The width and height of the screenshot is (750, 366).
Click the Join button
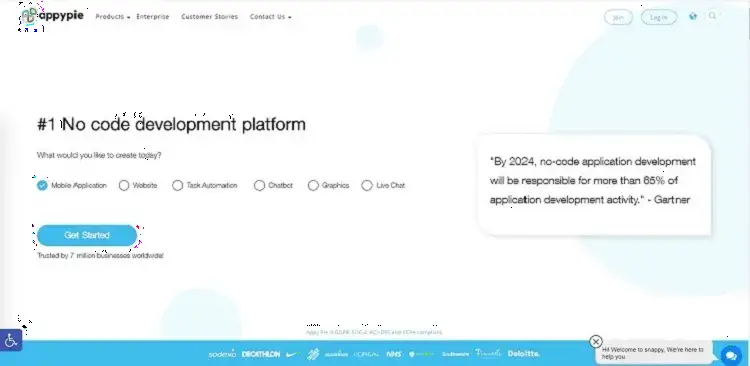coord(618,17)
